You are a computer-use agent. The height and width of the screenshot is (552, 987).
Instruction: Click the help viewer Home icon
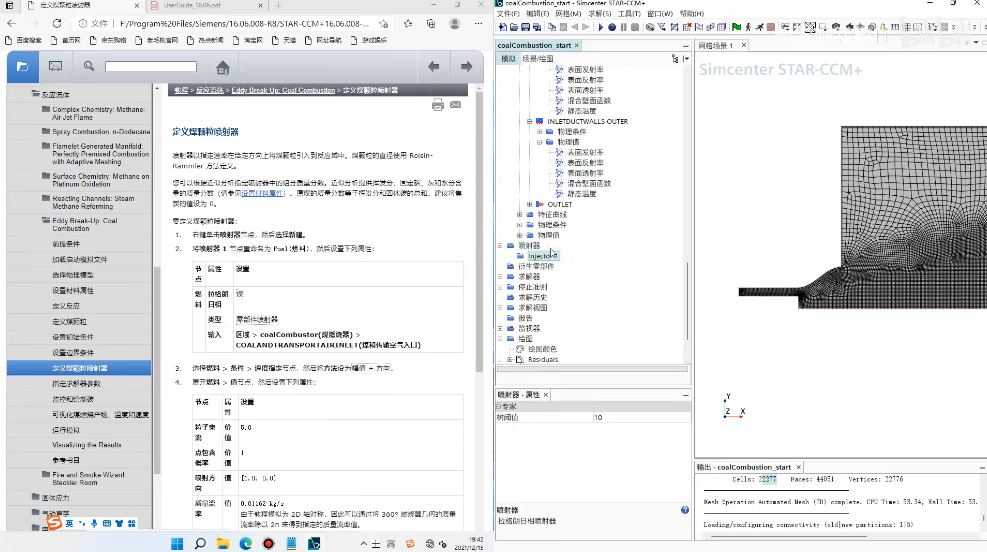[x=222, y=67]
